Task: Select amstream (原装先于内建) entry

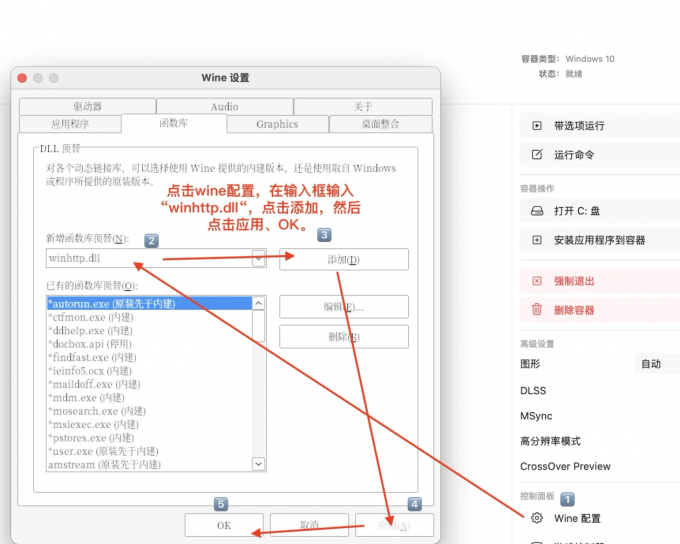Action: pos(149,465)
